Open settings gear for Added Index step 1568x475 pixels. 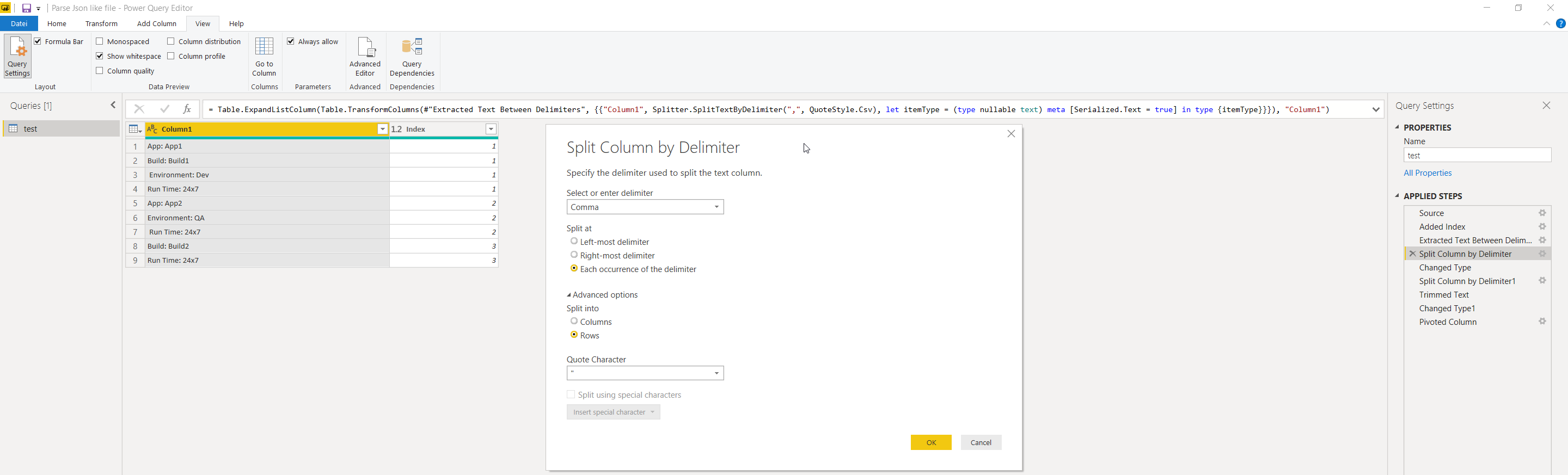point(1542,226)
